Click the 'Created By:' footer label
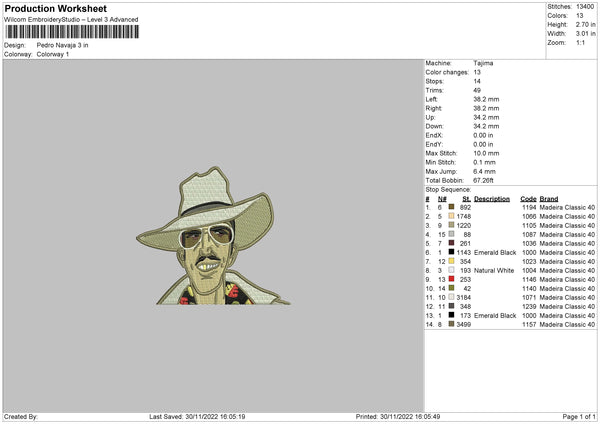600x424 pixels. [21, 416]
